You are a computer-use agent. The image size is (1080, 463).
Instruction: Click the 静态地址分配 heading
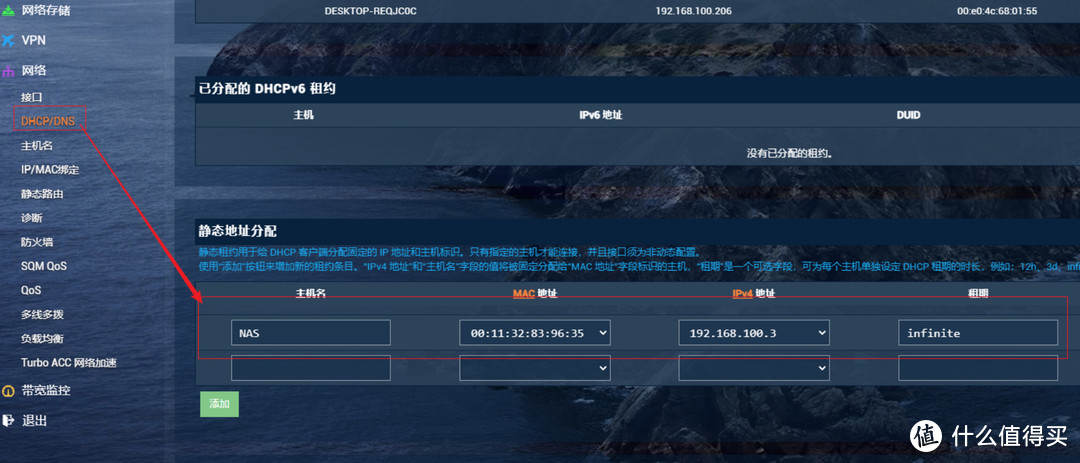[x=238, y=231]
